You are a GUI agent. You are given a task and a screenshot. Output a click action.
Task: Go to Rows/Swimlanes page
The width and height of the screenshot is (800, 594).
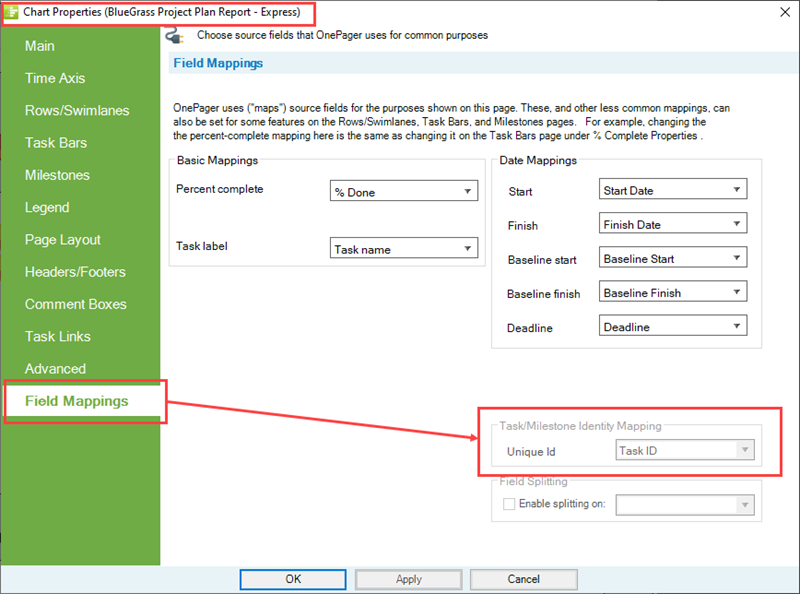77,110
